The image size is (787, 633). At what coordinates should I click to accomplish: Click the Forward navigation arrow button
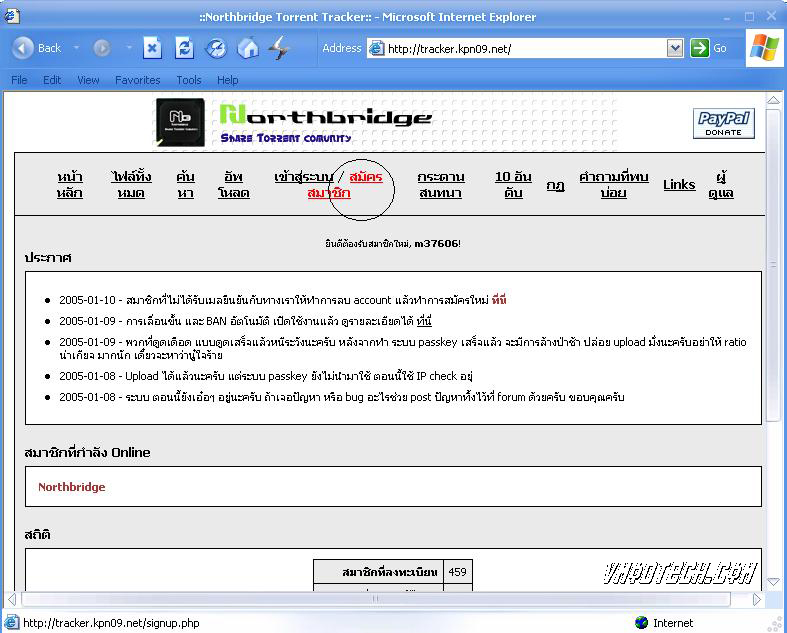101,48
